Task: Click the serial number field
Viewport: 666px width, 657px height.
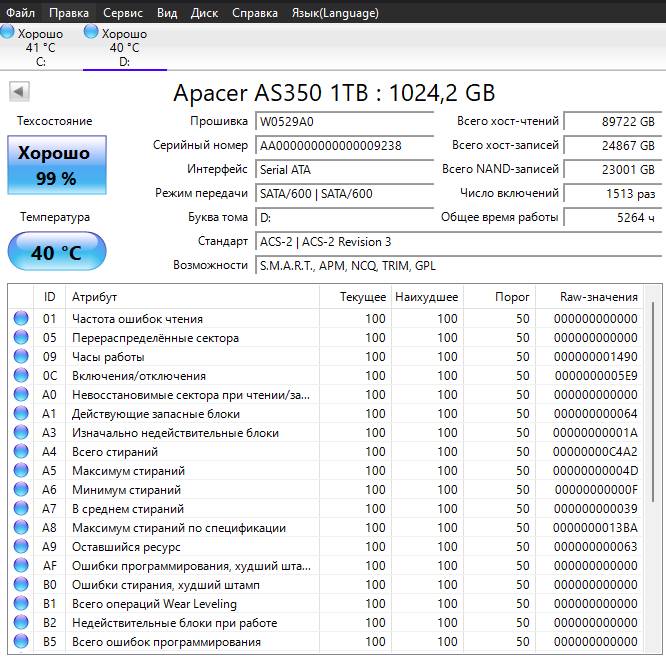Action: [x=344, y=146]
